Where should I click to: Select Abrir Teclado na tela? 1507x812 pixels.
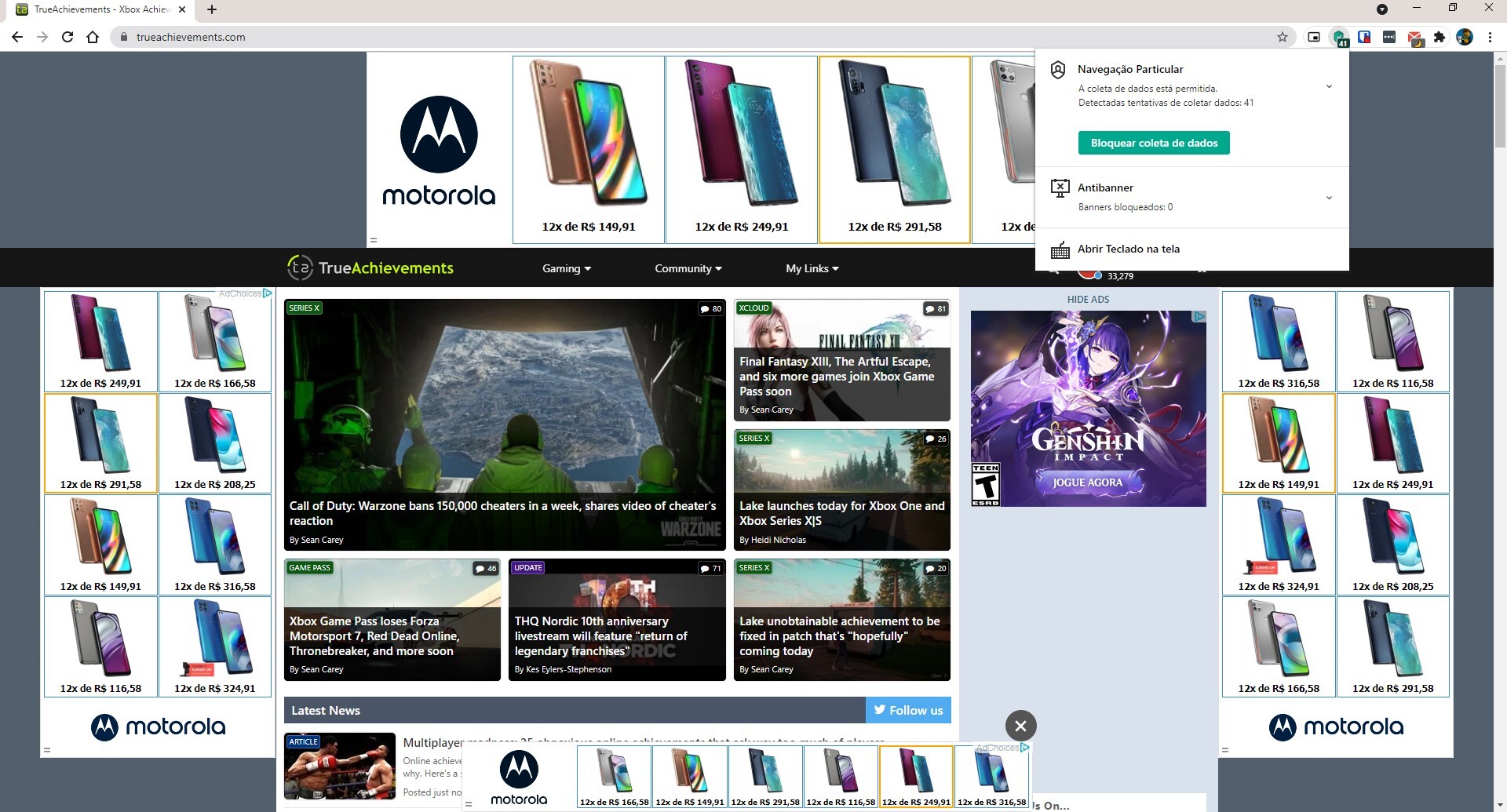pos(1128,249)
